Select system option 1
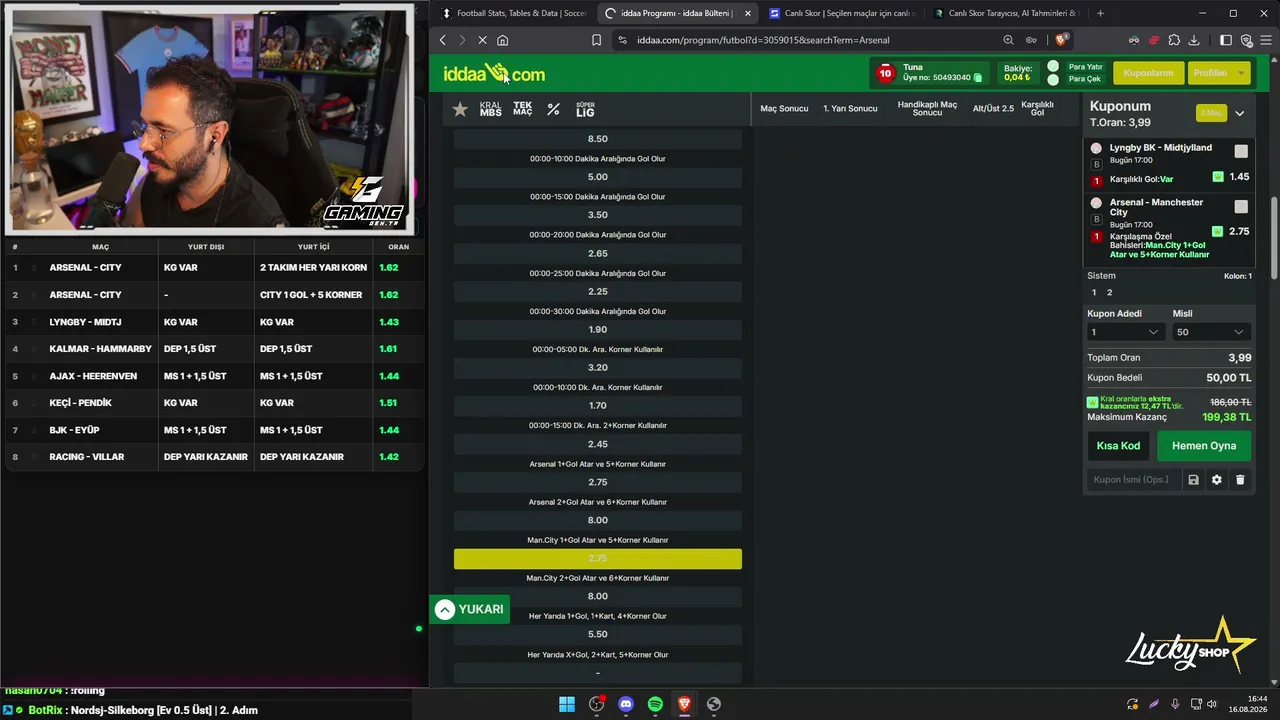Image resolution: width=1280 pixels, height=720 pixels. click(x=1094, y=292)
